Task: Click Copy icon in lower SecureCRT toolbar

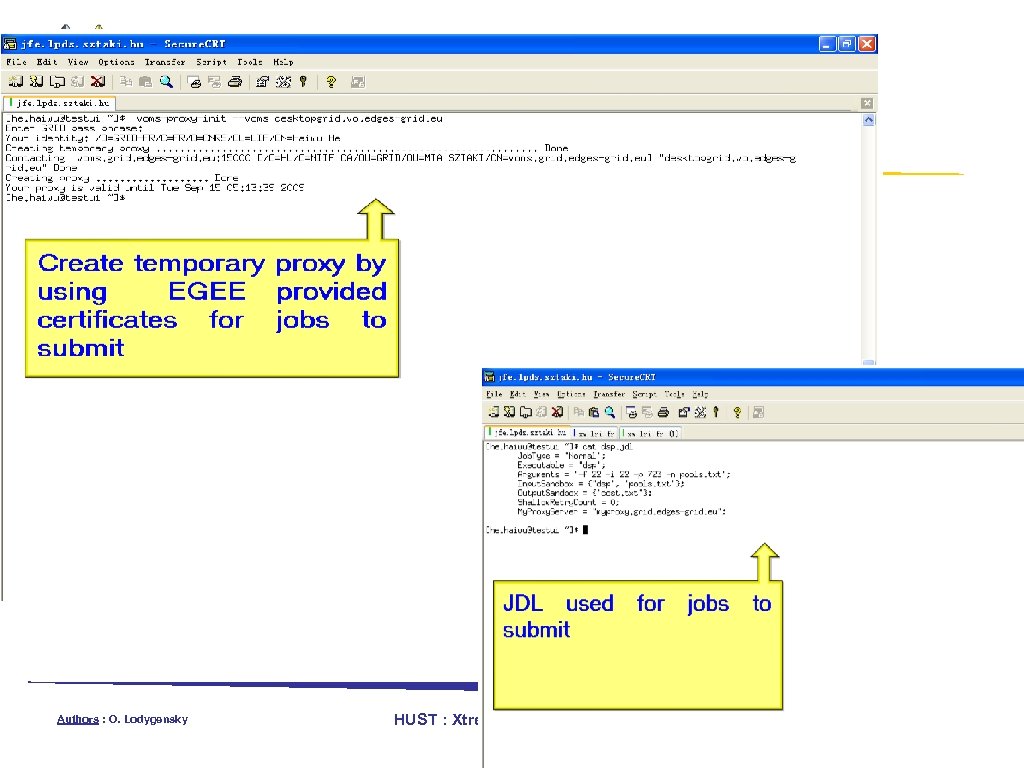Action: tap(579, 412)
